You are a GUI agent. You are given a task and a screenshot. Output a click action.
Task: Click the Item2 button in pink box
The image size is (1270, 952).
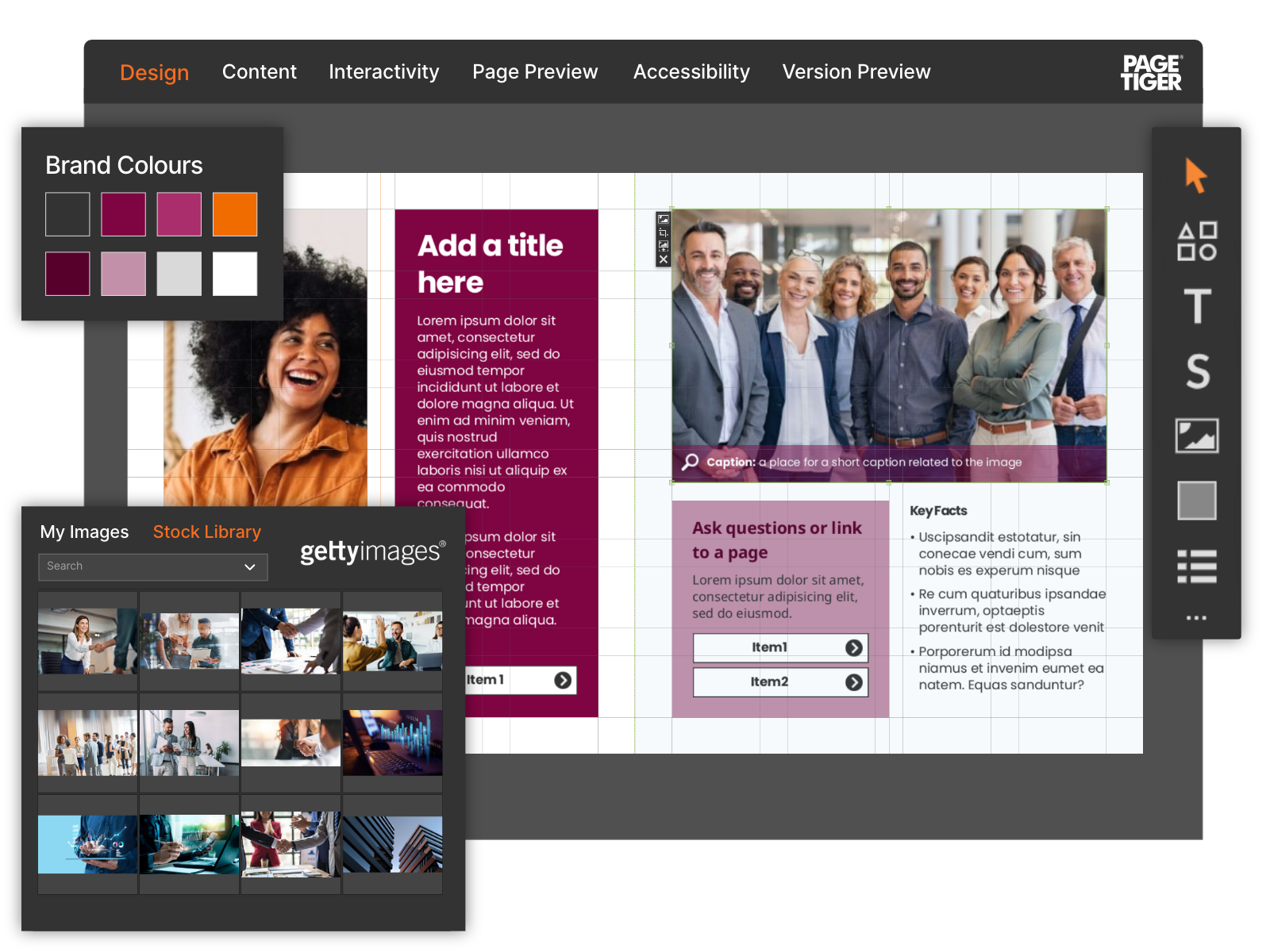click(780, 681)
